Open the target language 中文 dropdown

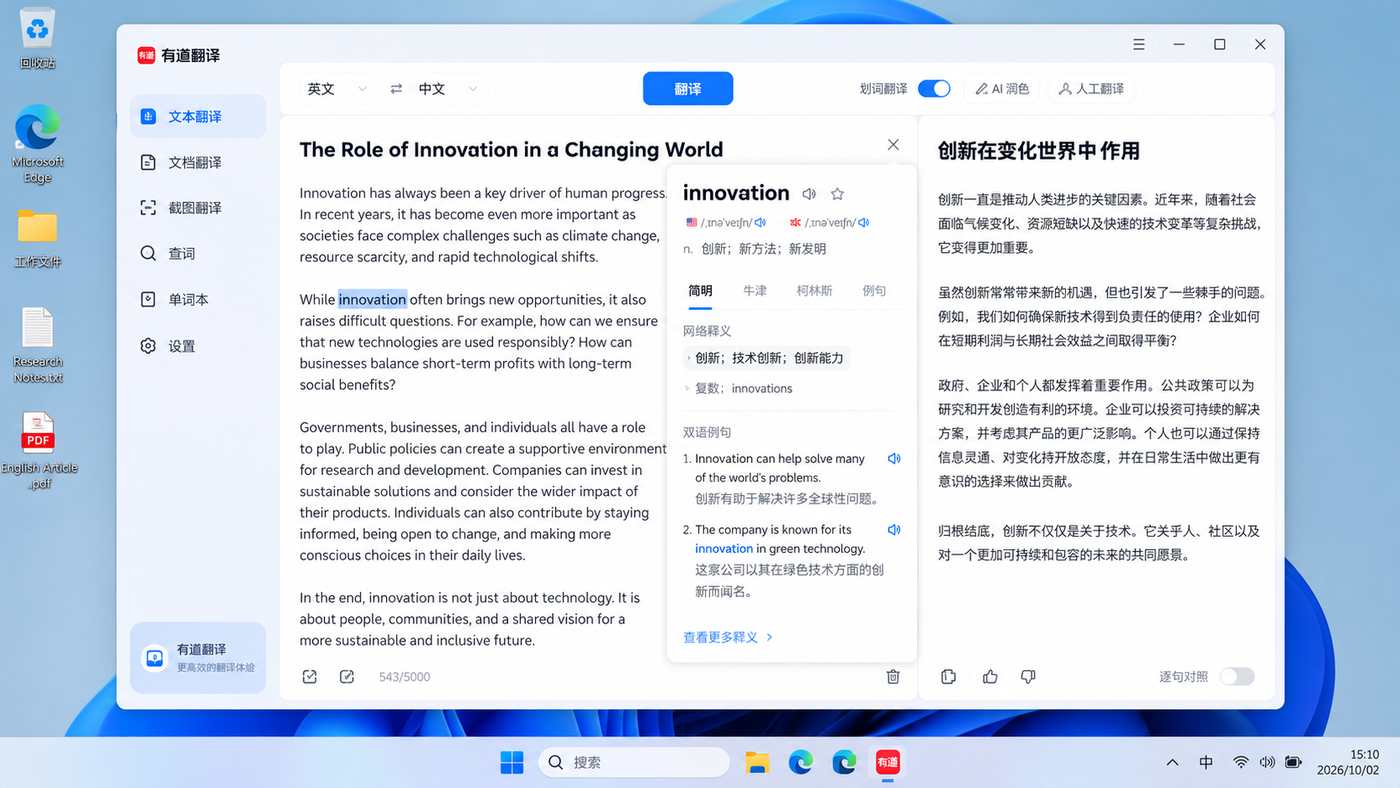coord(448,89)
